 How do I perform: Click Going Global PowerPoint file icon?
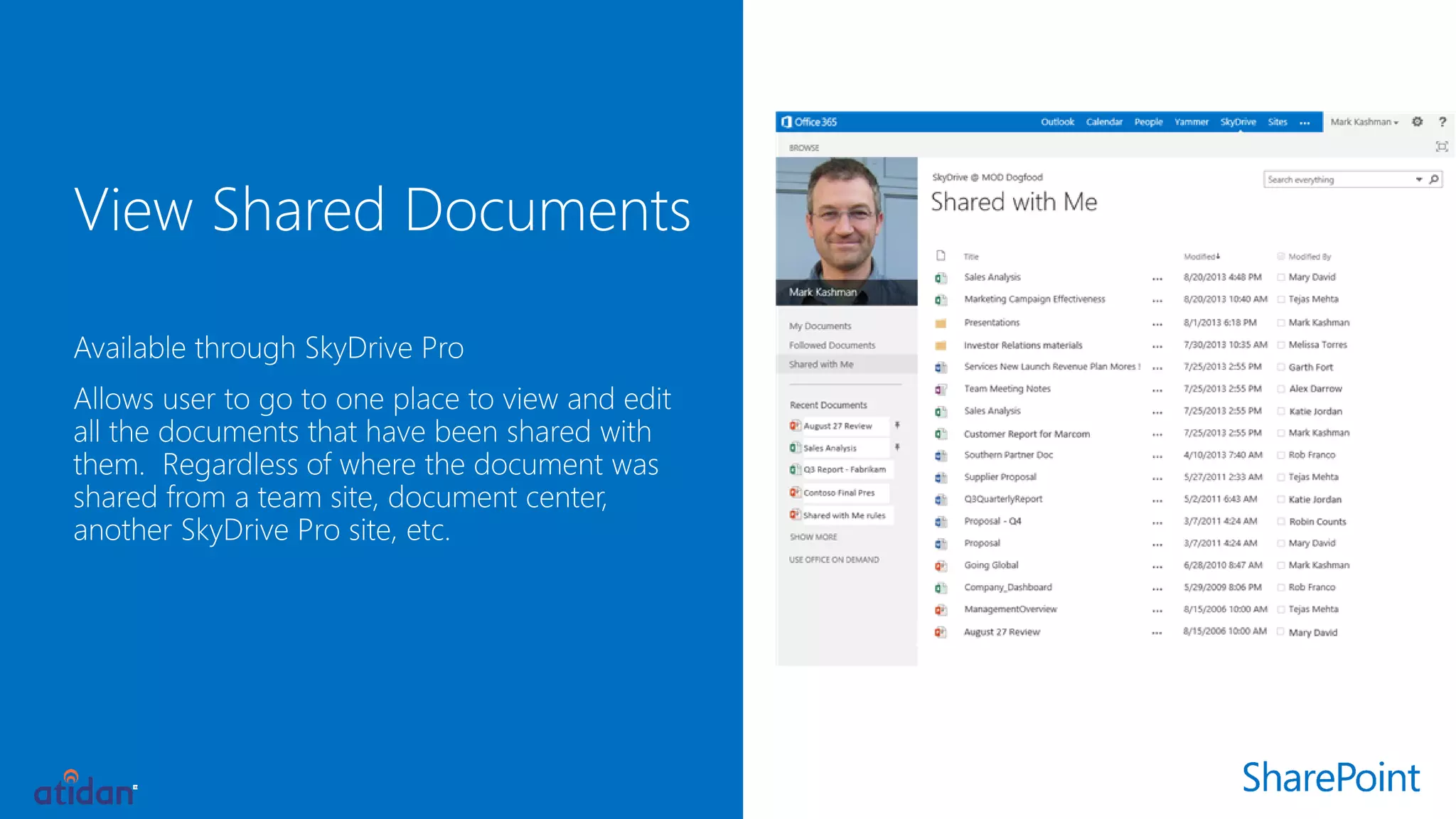pyautogui.click(x=941, y=566)
